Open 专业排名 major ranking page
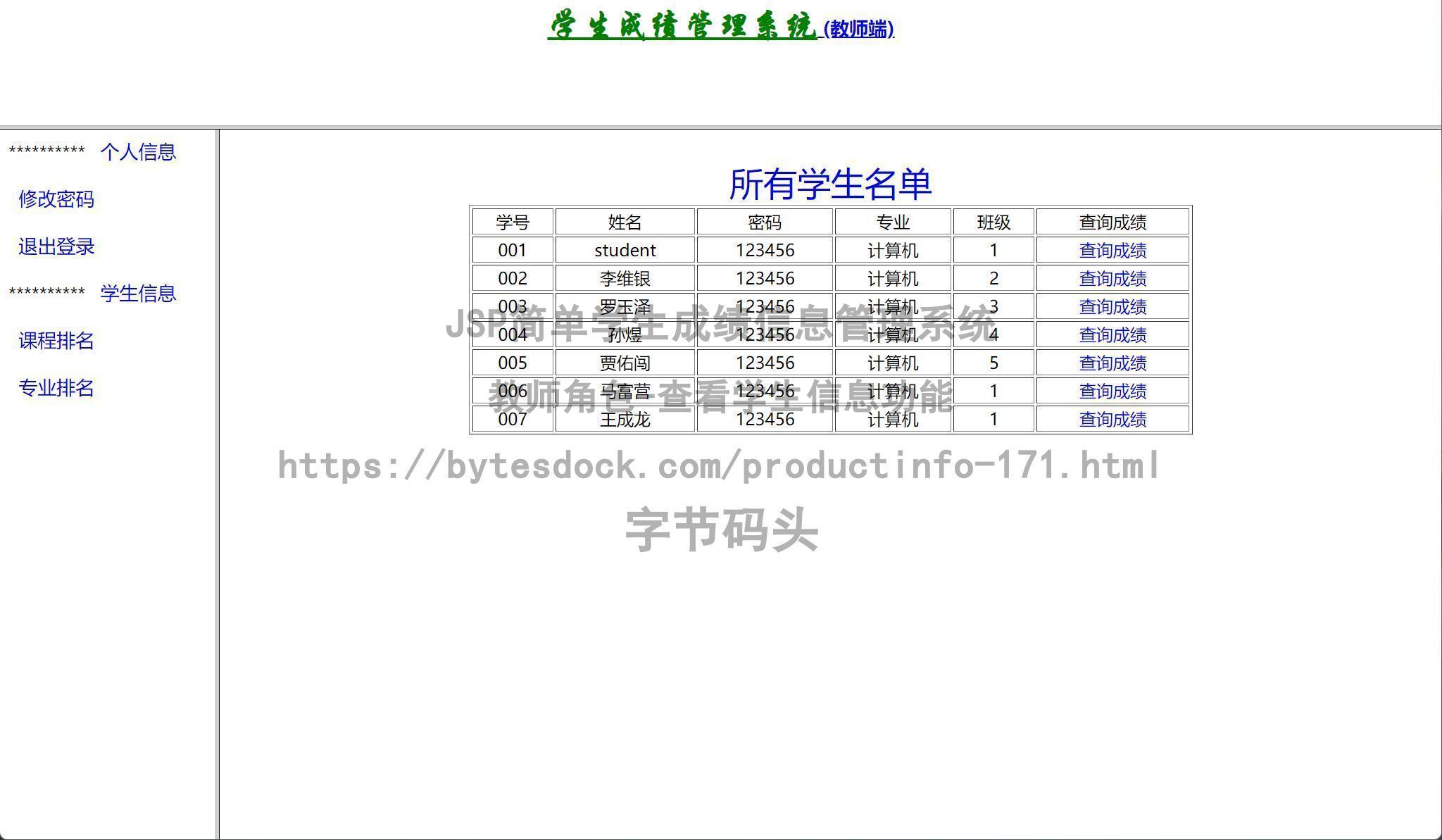 click(56, 389)
